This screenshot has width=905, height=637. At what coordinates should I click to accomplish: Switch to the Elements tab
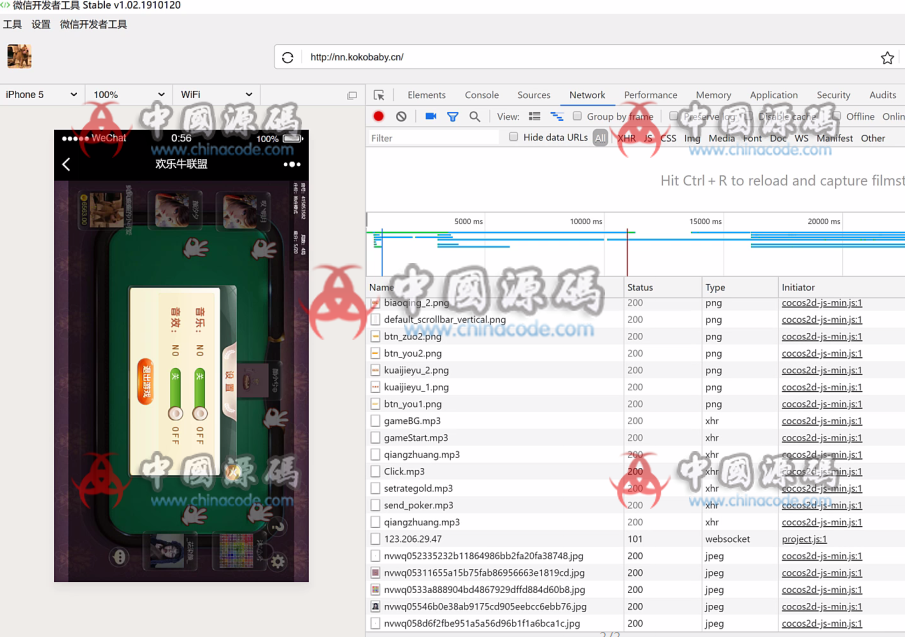[427, 95]
